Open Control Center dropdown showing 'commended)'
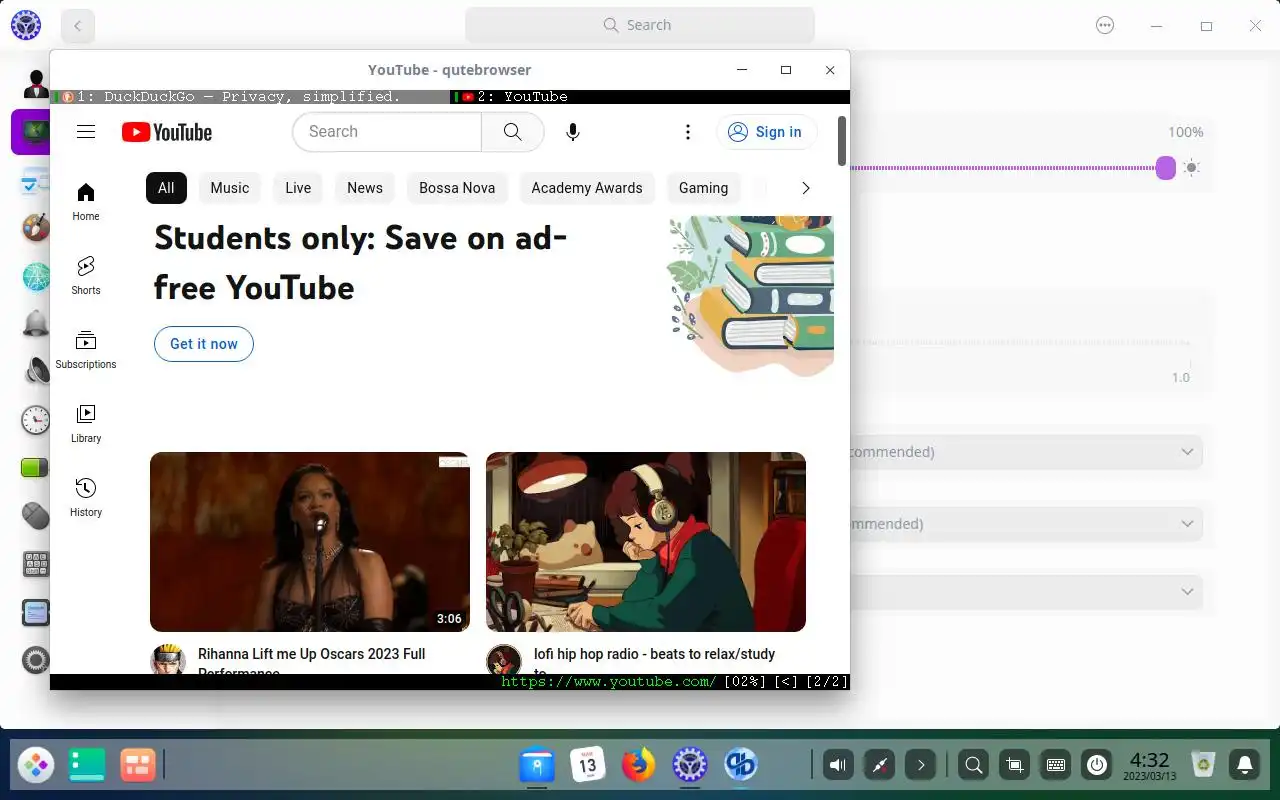This screenshot has height=800, width=1280. pyautogui.click(x=1025, y=452)
